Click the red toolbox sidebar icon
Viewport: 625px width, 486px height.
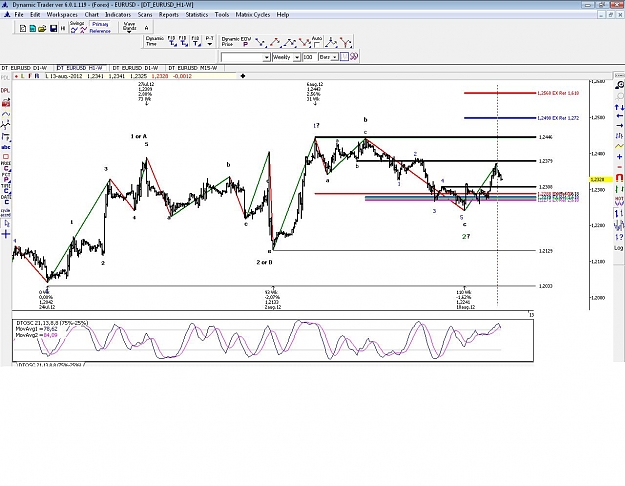tap(6, 103)
